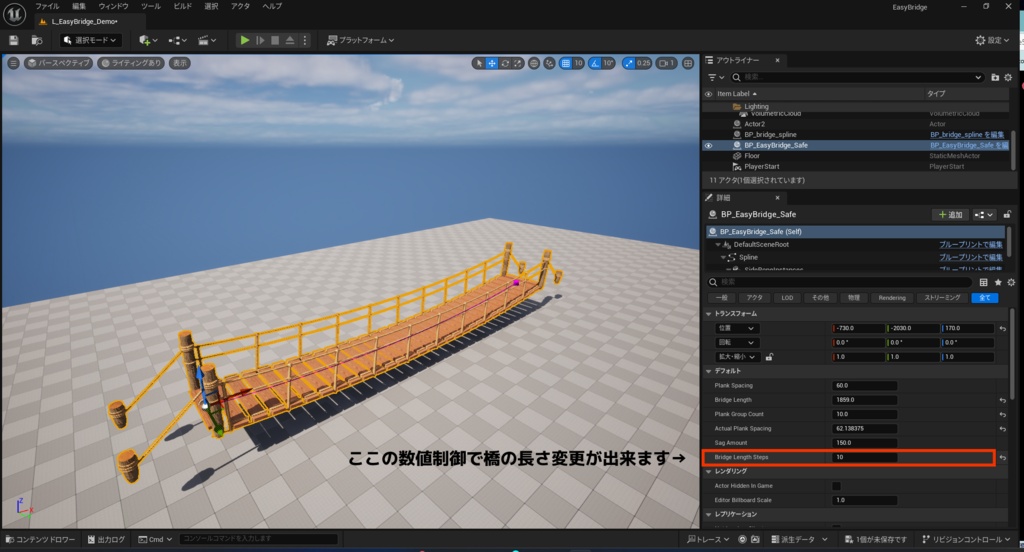The image size is (1024, 552).
Task: Open the Unreal Engine logo button
Action: point(14,14)
